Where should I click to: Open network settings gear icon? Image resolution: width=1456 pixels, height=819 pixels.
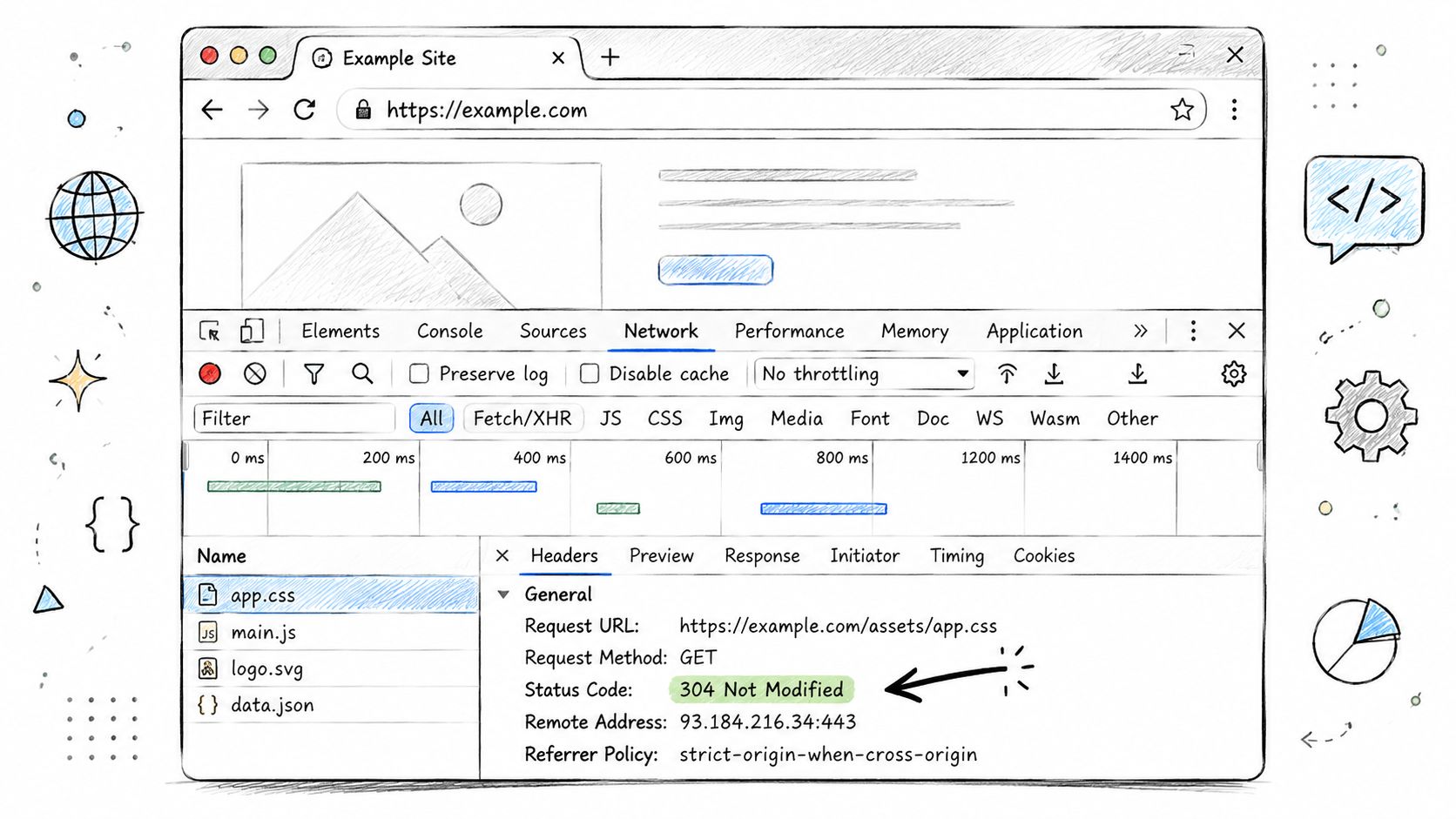(x=1234, y=374)
